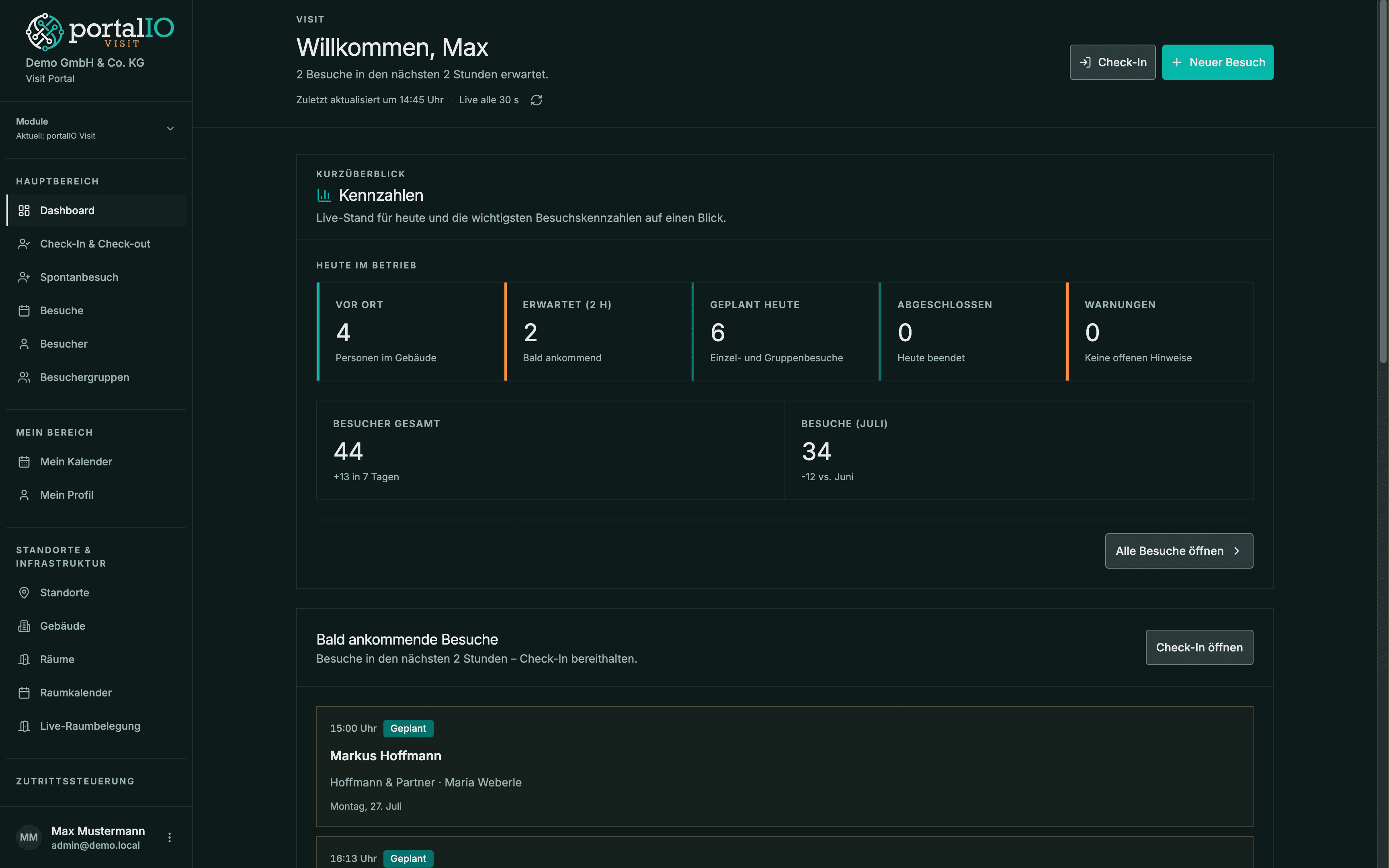1389x868 pixels.
Task: Click the Gebäude building icon
Action: (x=24, y=626)
